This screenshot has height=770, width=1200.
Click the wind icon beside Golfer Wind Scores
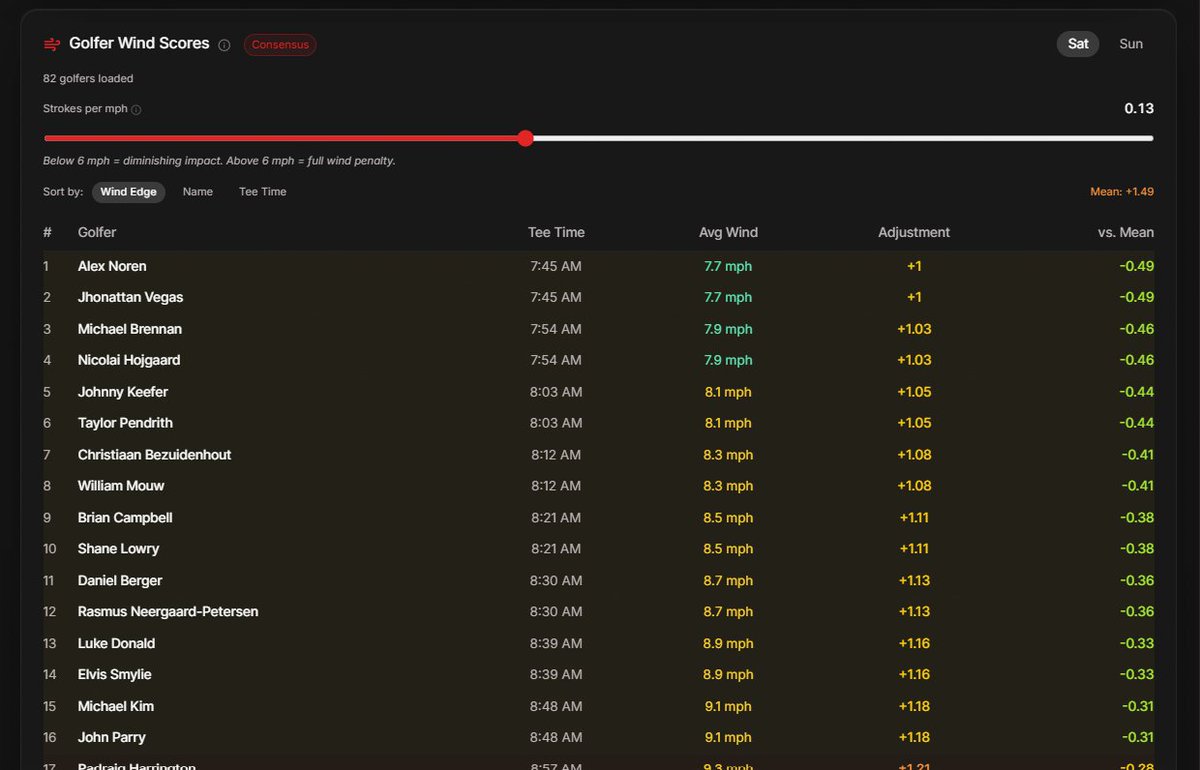tap(52, 44)
